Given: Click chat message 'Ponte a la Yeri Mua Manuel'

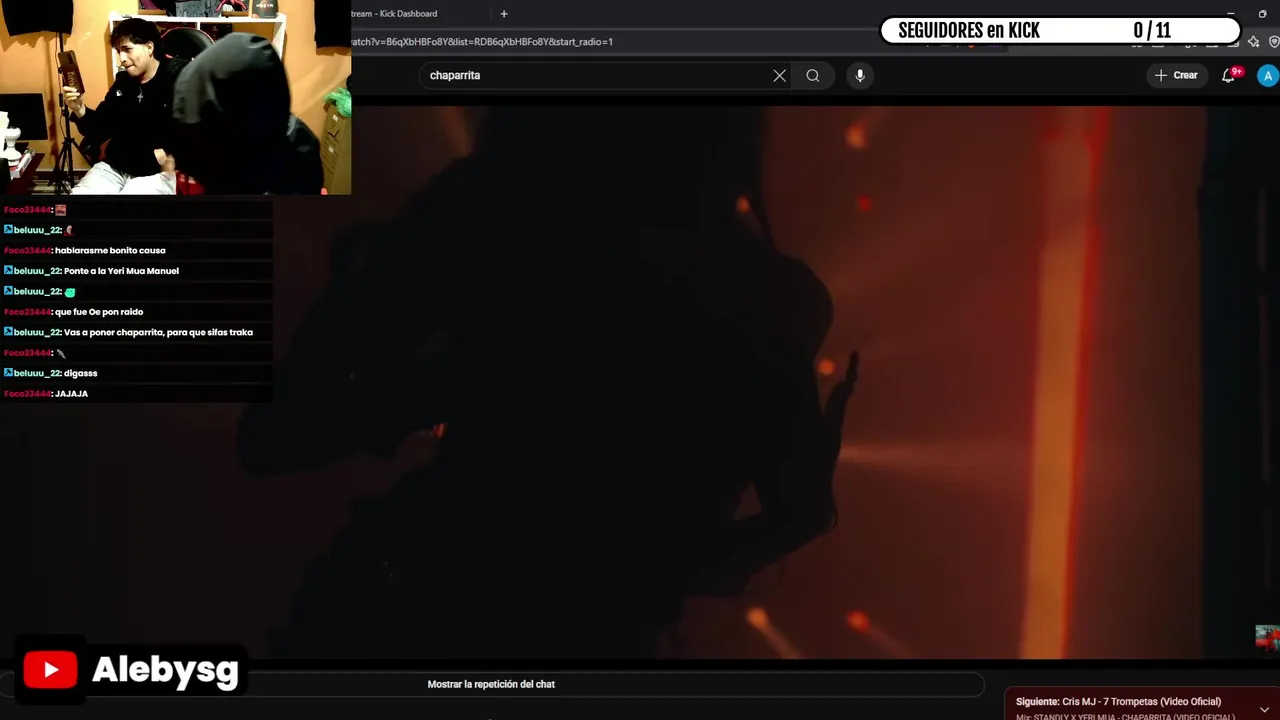Looking at the screenshot, I should click(x=121, y=271).
